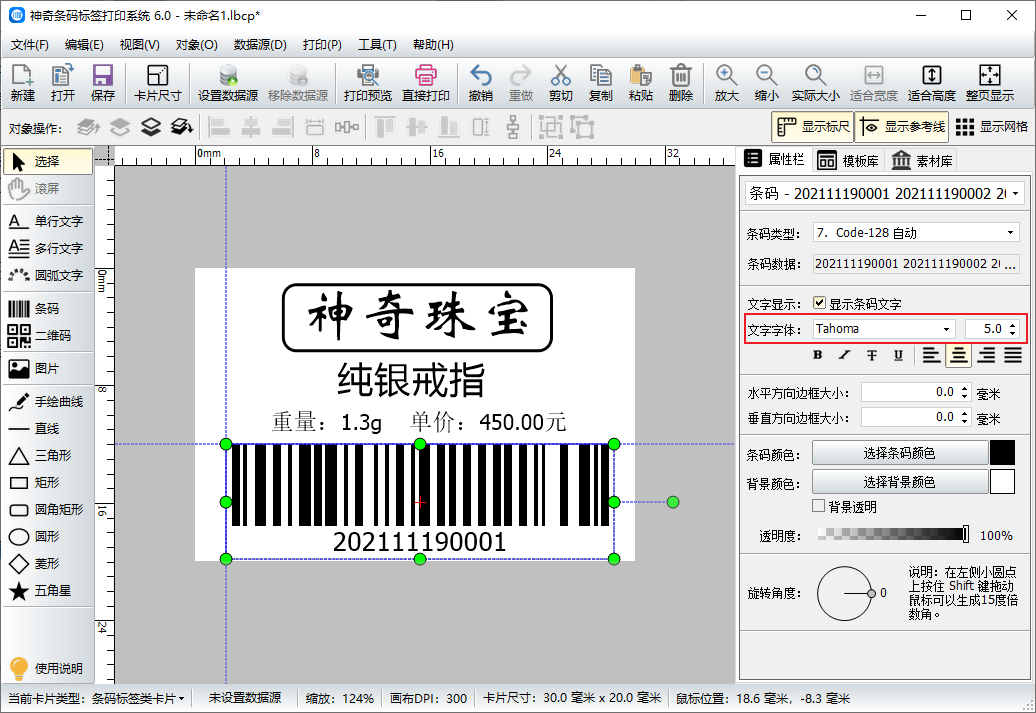Zoom out with the 缩小 icon
Viewport: 1036px width, 713px height.
tap(766, 83)
